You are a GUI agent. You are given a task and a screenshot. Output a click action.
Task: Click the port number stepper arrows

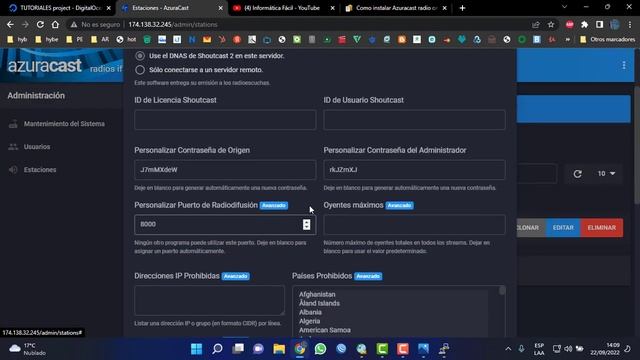(307, 224)
